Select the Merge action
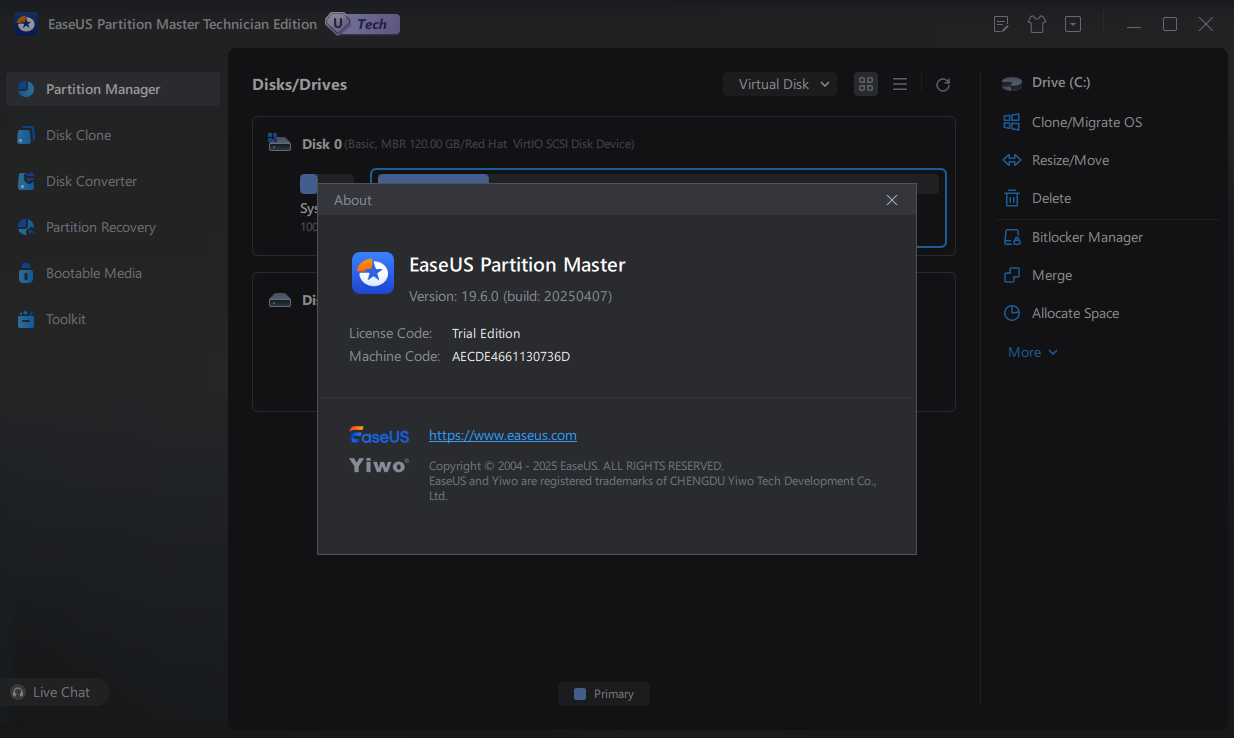The width and height of the screenshot is (1234, 738). pos(1052,275)
